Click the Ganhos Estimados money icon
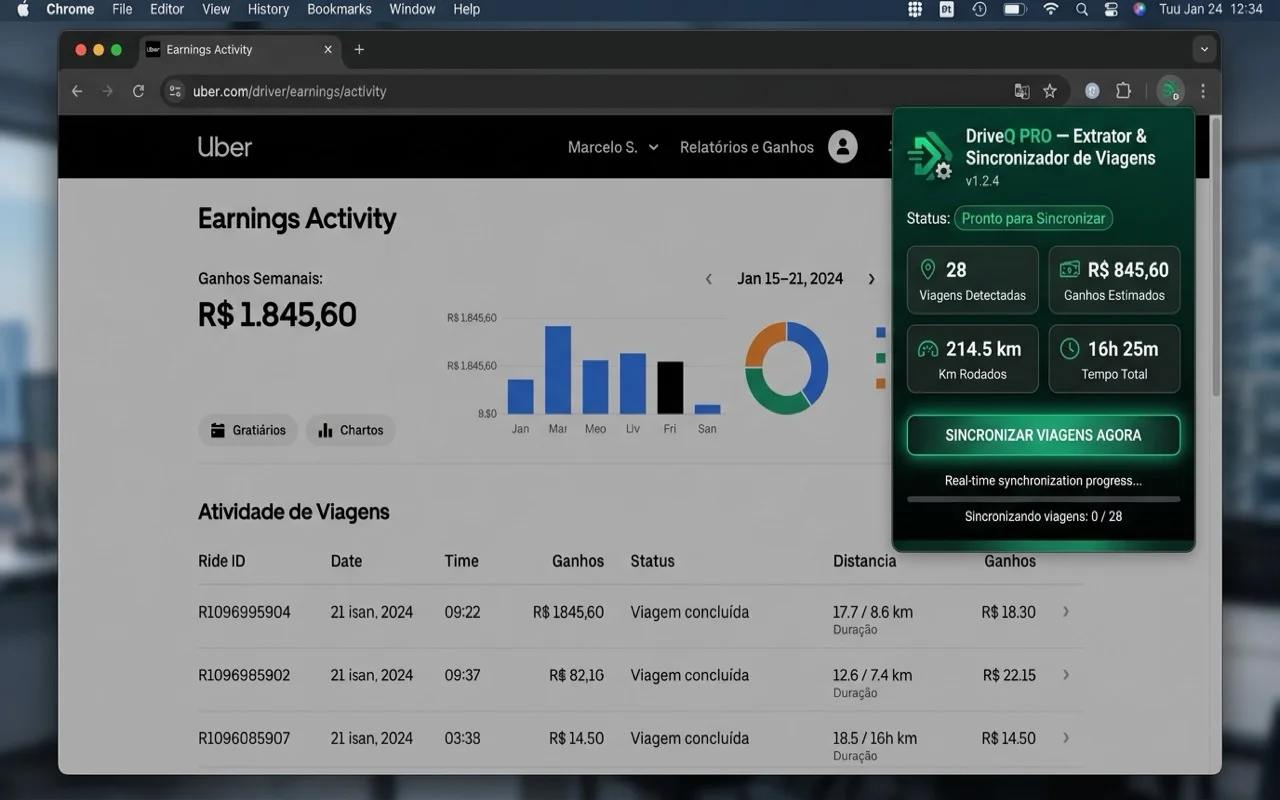 click(1070, 269)
